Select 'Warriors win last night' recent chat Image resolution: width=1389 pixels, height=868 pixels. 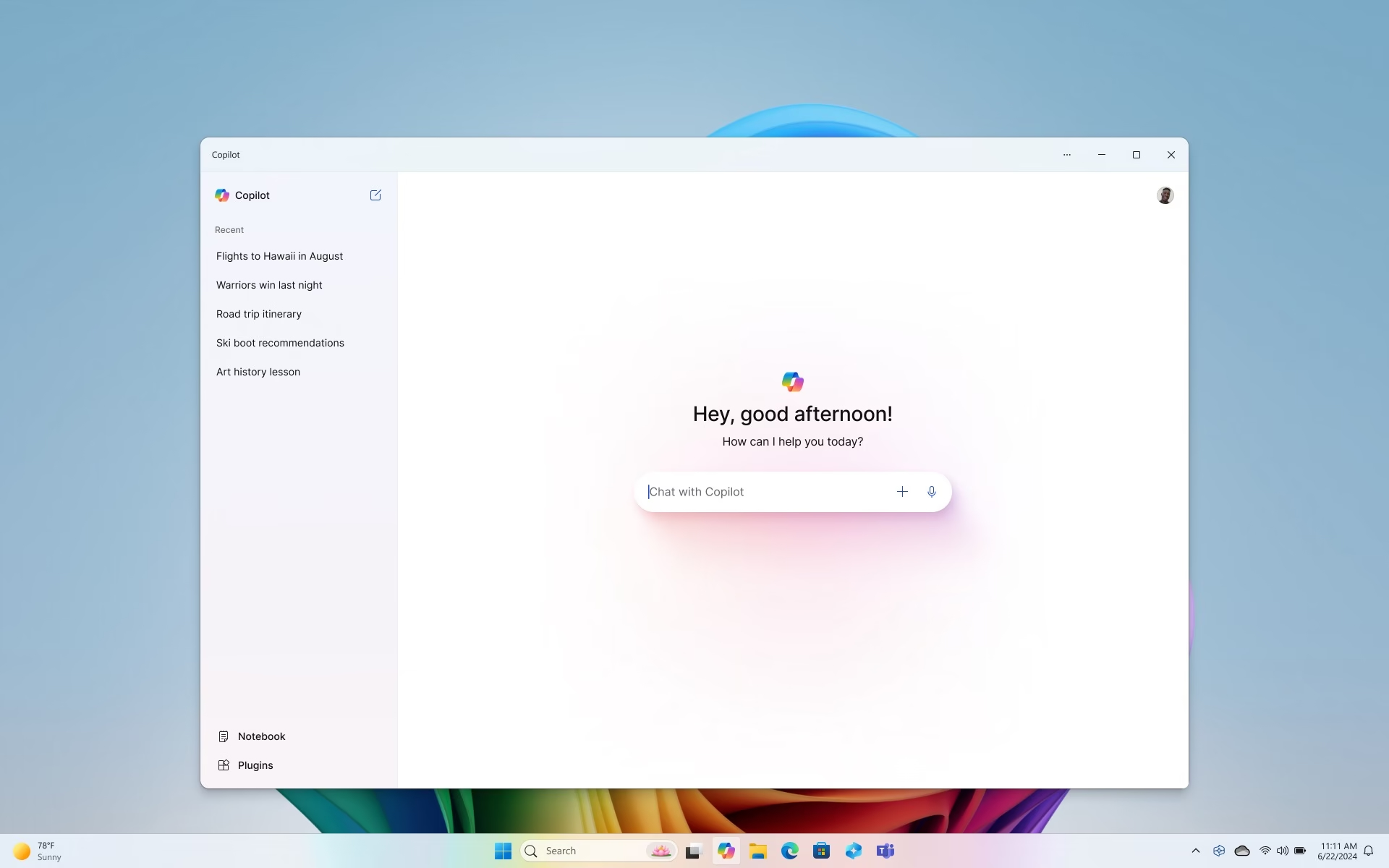[x=269, y=285]
